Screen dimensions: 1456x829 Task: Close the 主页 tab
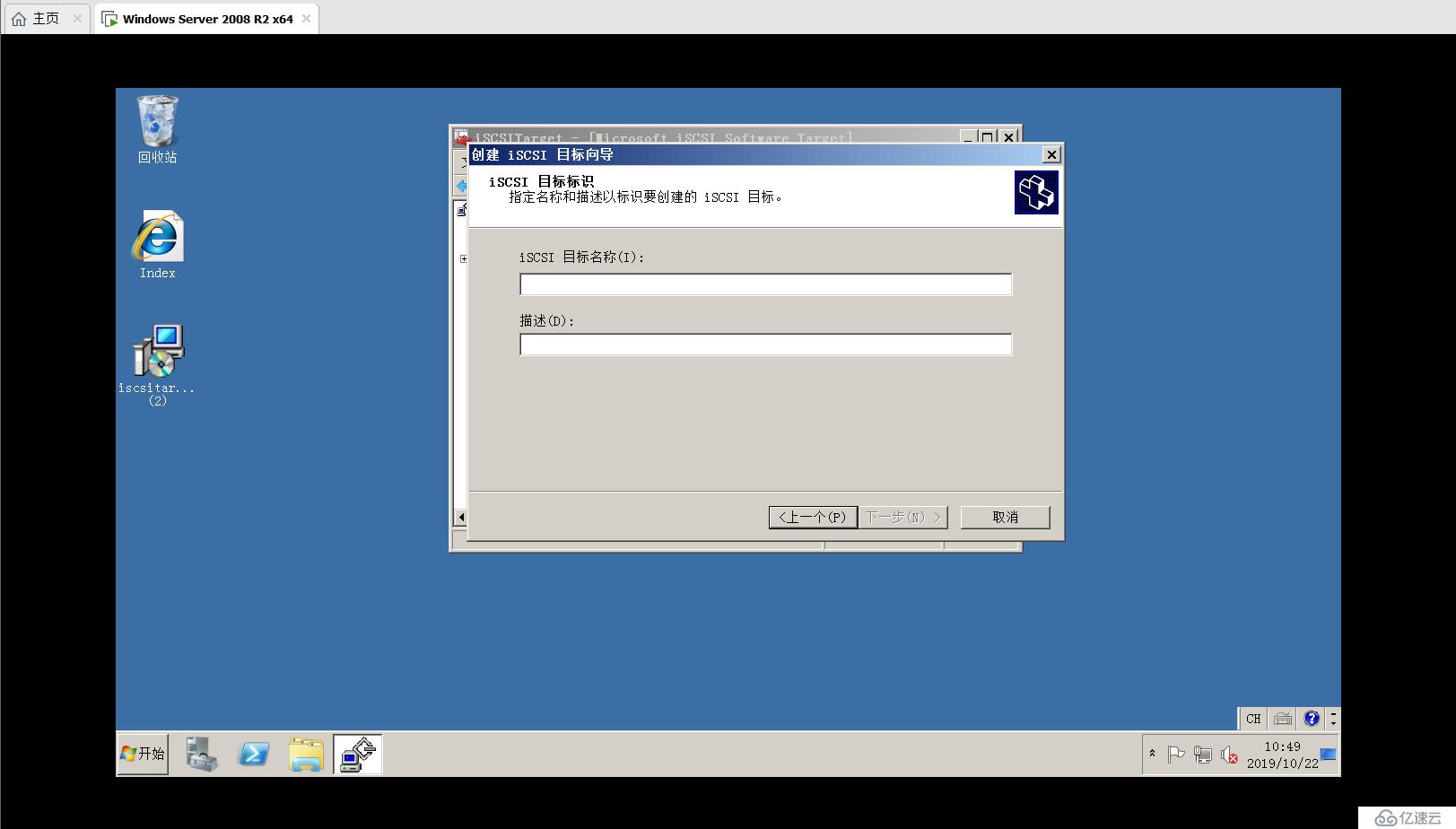click(x=77, y=19)
